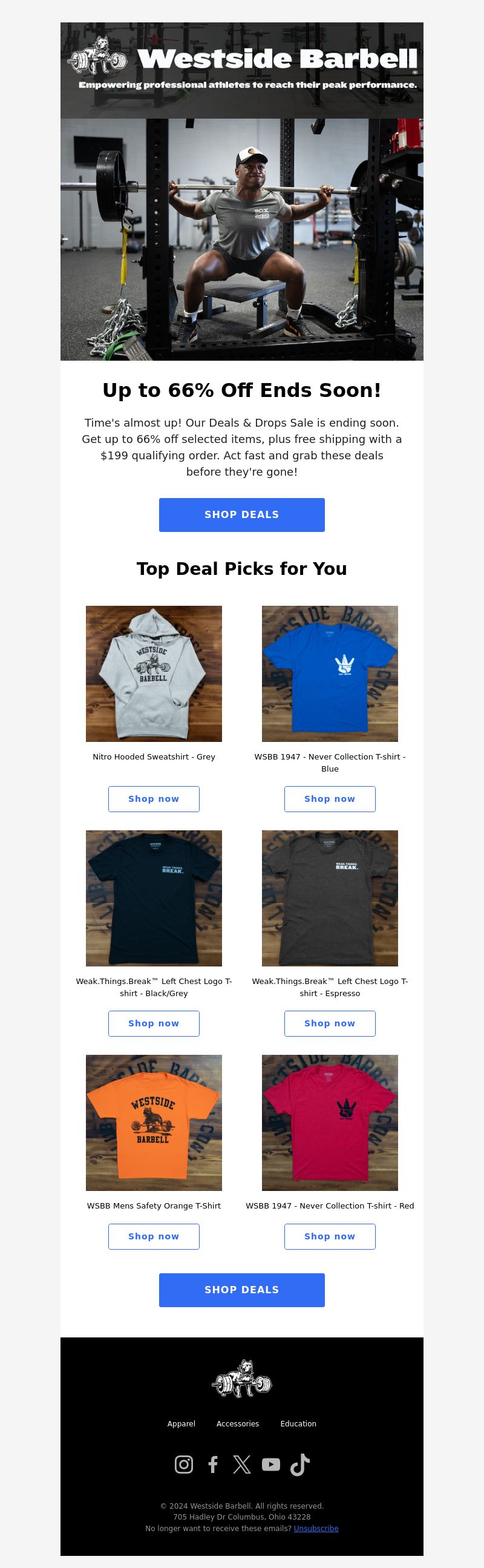The width and height of the screenshot is (484, 1568).
Task: Shop now for WSBB 1947 Blue T-shirt
Action: click(x=330, y=799)
